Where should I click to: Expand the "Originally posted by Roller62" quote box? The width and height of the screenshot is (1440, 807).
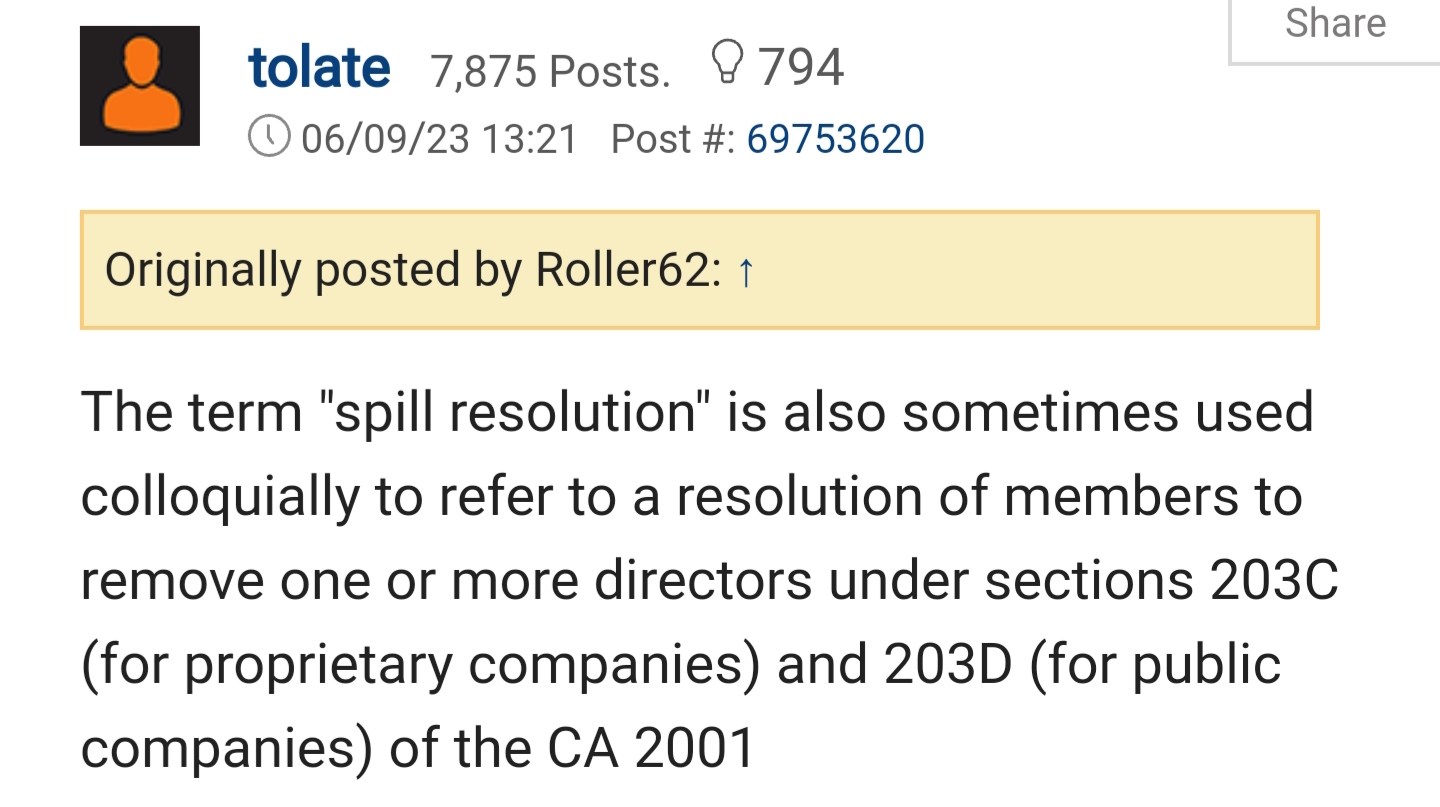(x=699, y=270)
